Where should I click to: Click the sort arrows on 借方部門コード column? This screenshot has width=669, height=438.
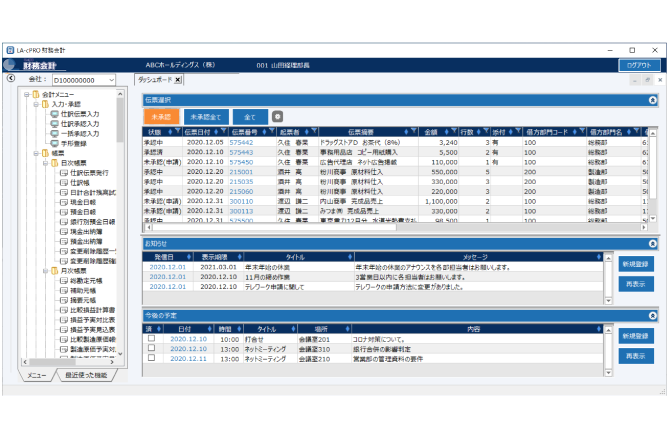575,132
